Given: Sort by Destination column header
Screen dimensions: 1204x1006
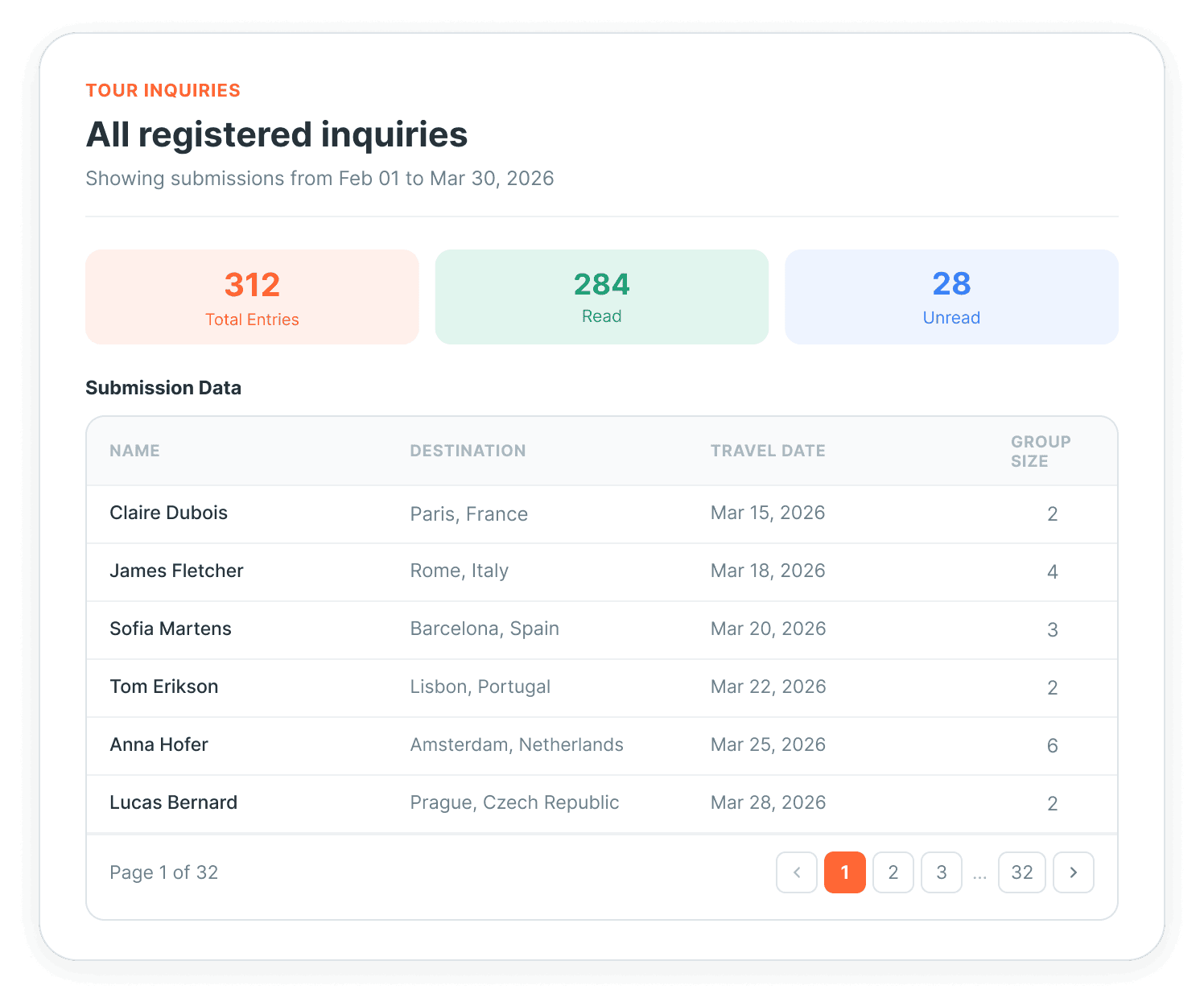Looking at the screenshot, I should click(x=468, y=451).
